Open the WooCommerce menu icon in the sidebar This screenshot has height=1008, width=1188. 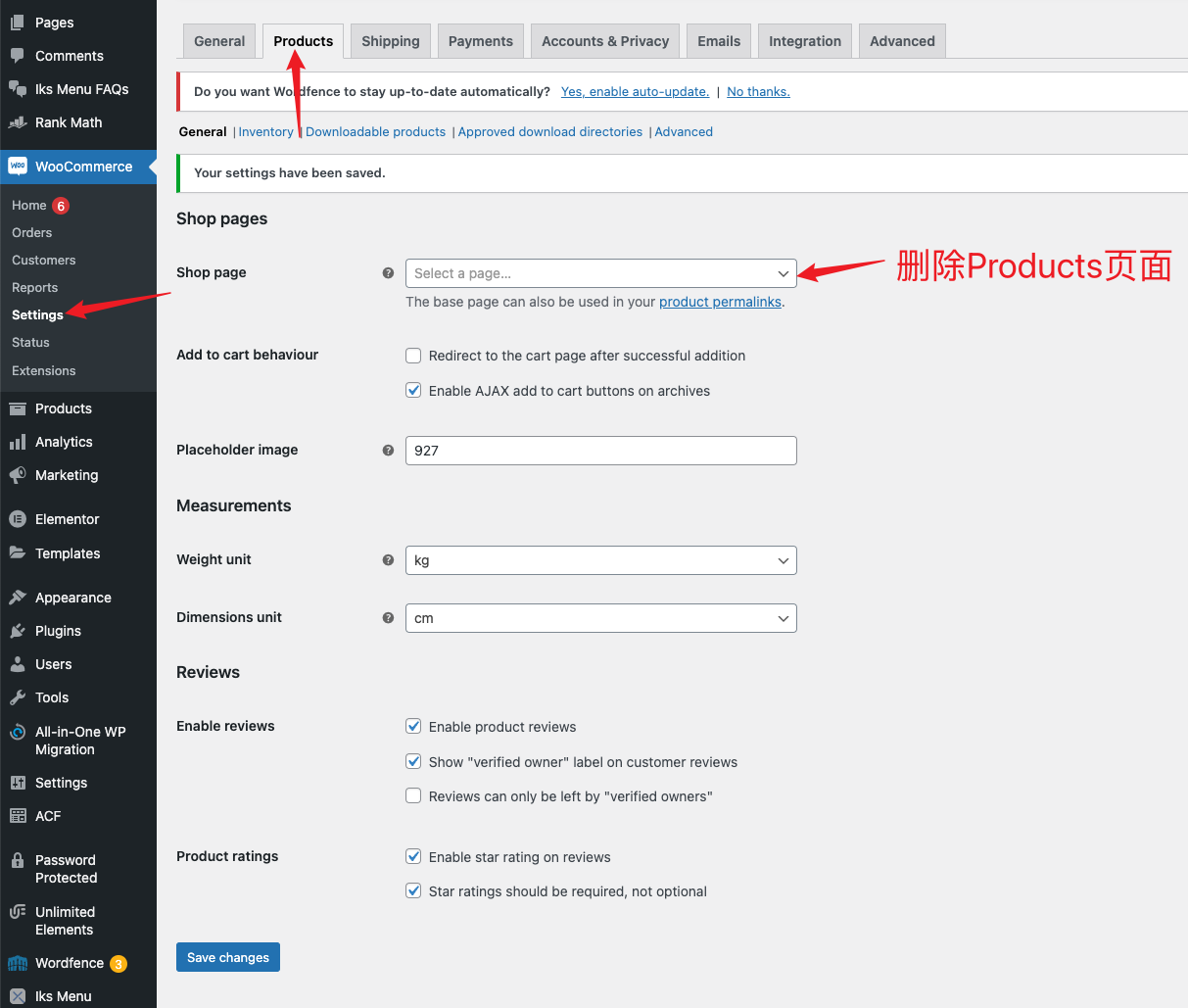coord(20,167)
